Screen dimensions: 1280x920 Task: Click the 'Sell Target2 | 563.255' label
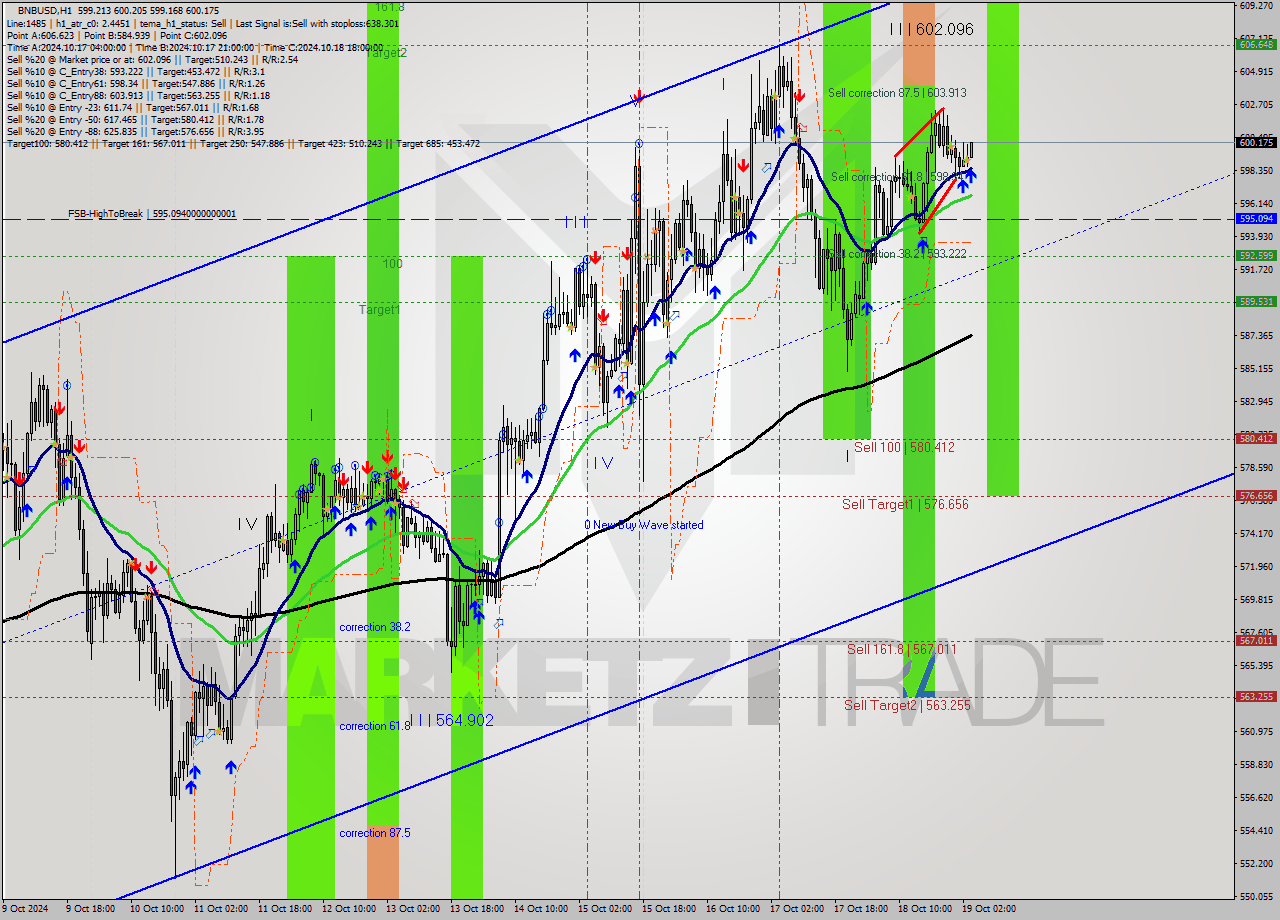tap(907, 705)
